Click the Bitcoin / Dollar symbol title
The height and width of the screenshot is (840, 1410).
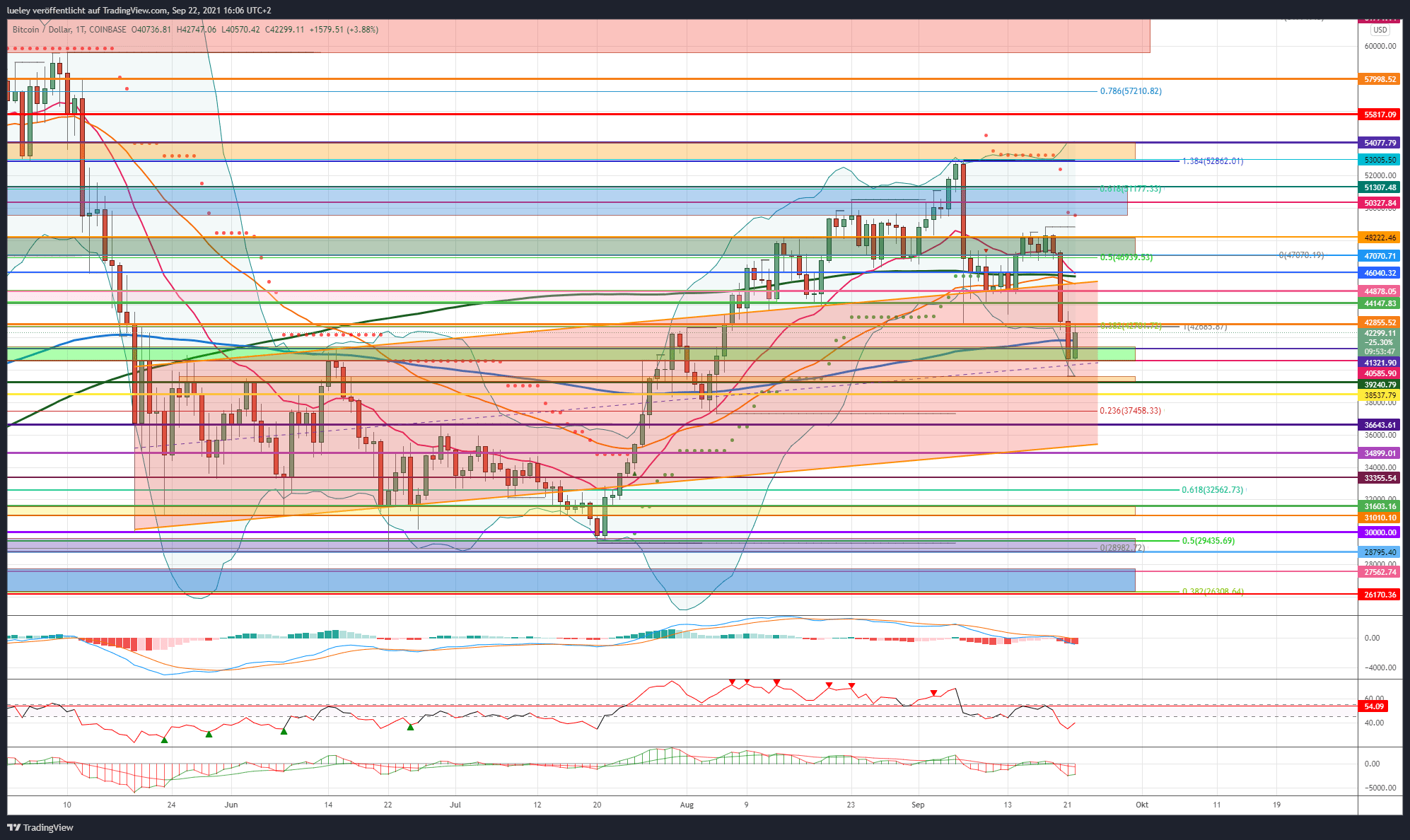point(42,30)
